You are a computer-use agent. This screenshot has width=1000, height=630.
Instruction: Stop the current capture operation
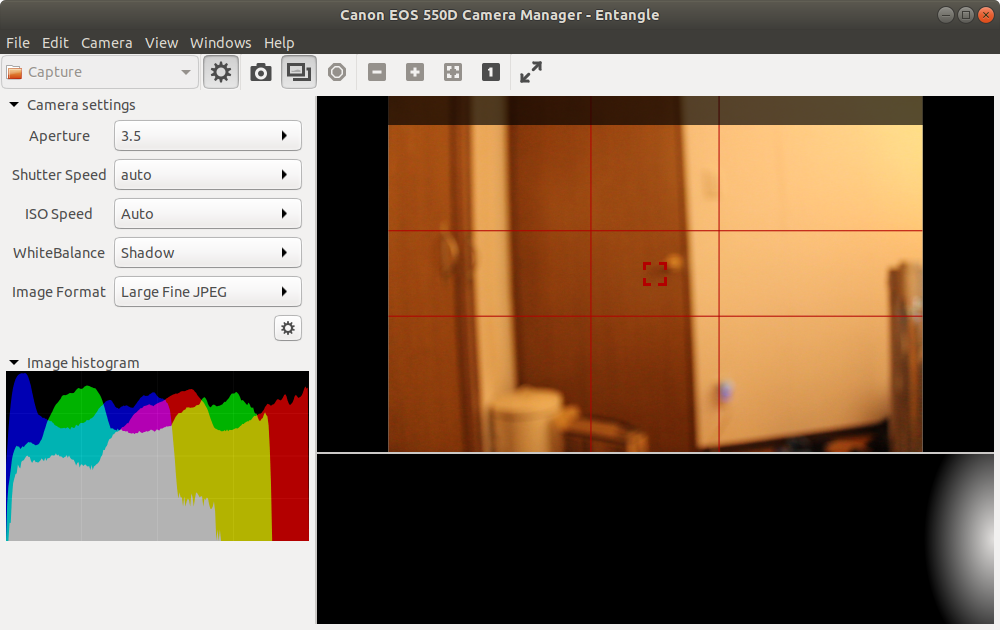pos(337,72)
